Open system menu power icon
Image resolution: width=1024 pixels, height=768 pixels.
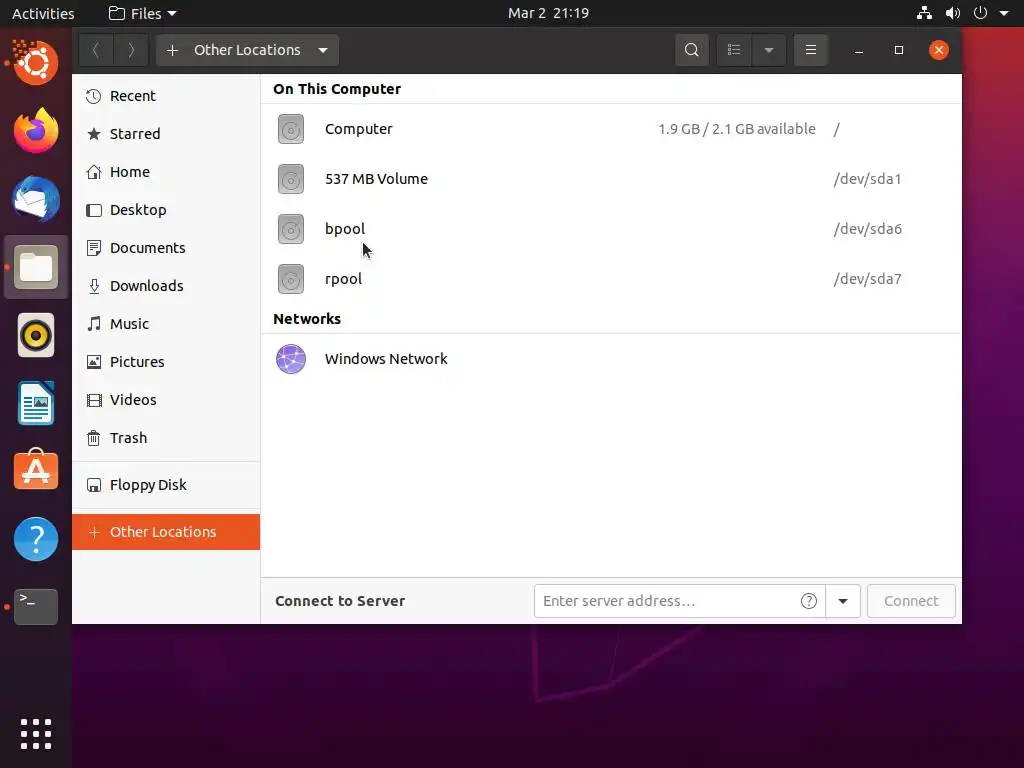coord(980,13)
